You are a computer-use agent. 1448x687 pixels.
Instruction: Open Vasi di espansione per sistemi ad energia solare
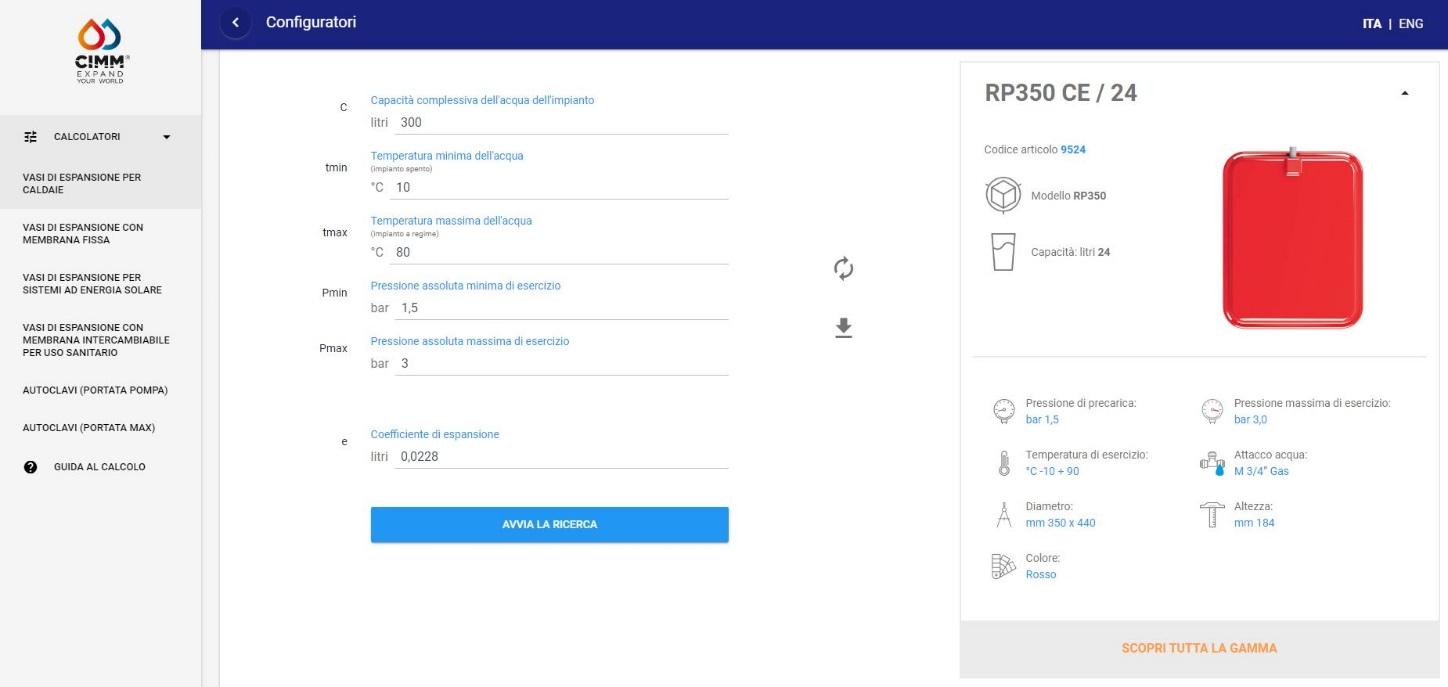(x=100, y=284)
